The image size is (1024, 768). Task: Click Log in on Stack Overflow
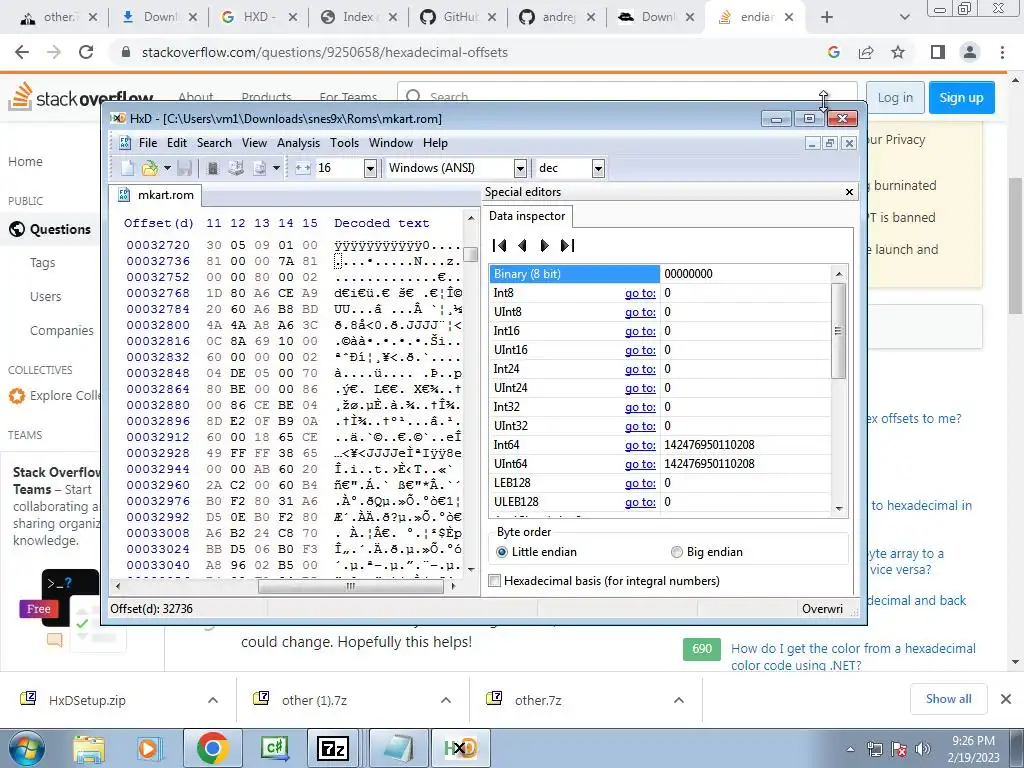895,97
